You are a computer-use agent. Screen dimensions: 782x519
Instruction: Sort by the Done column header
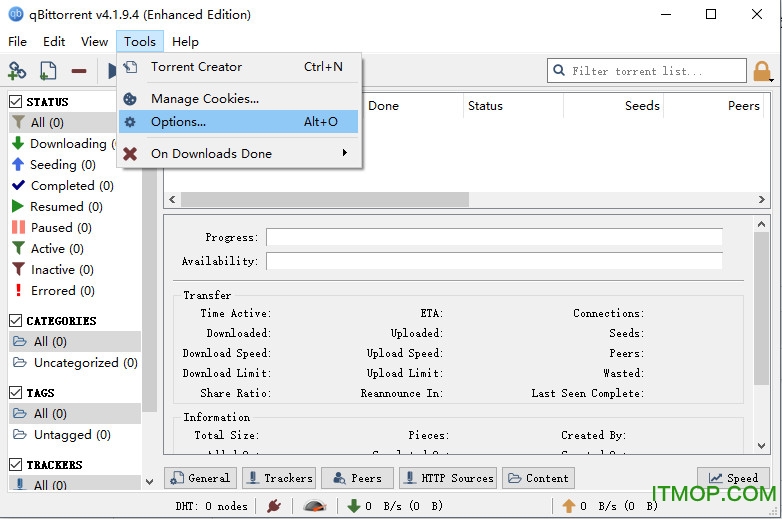(x=413, y=106)
